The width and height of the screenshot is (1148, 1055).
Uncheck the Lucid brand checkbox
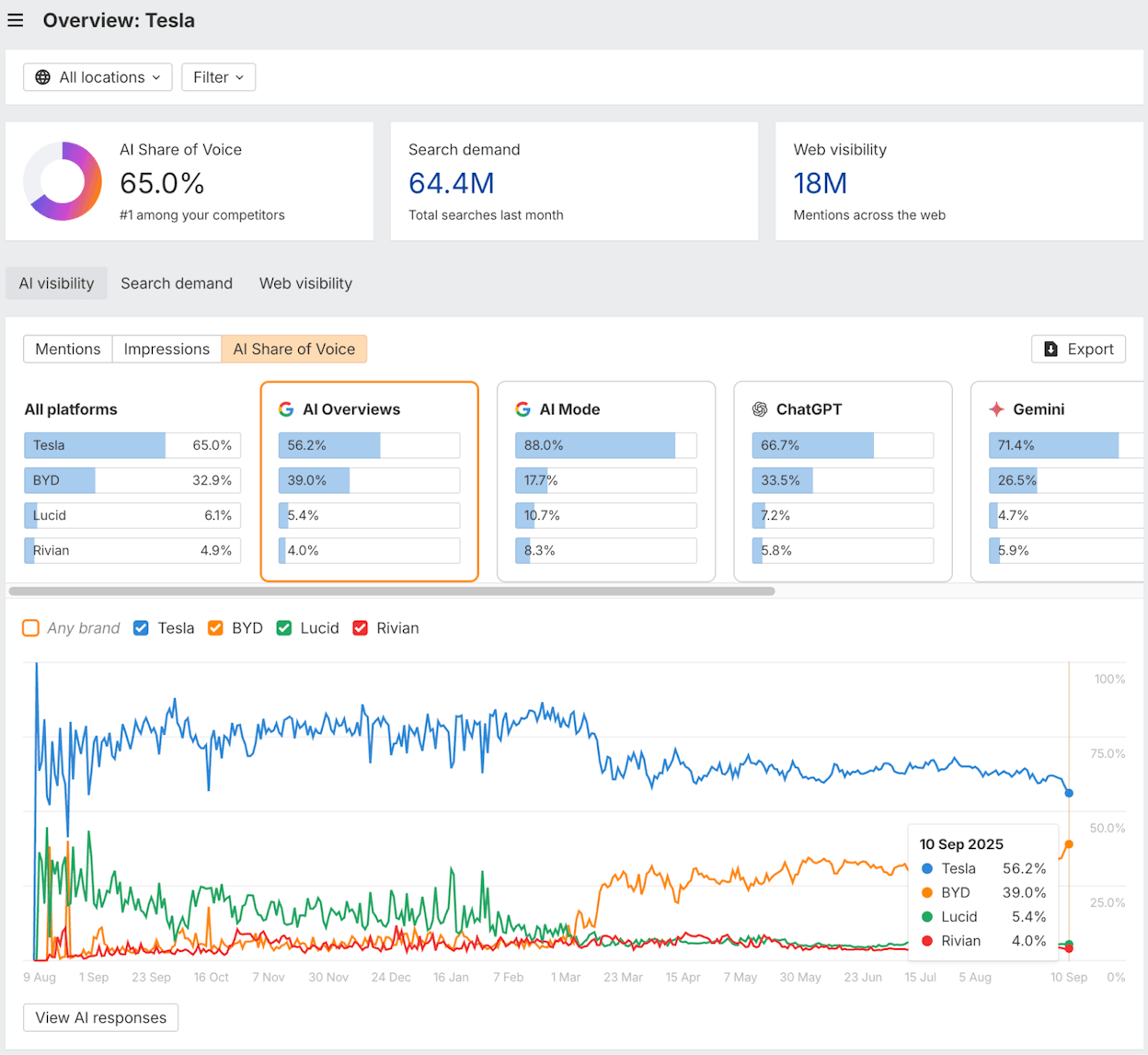pos(284,628)
